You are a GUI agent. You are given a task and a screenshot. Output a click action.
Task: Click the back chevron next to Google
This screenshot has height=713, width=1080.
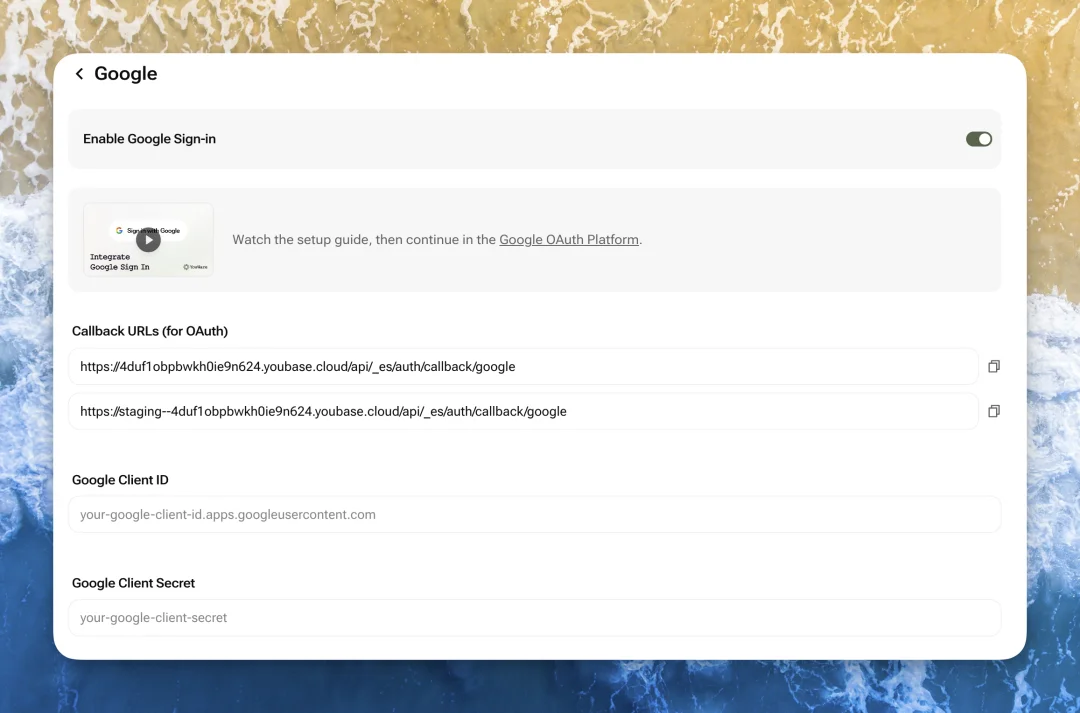coord(80,74)
